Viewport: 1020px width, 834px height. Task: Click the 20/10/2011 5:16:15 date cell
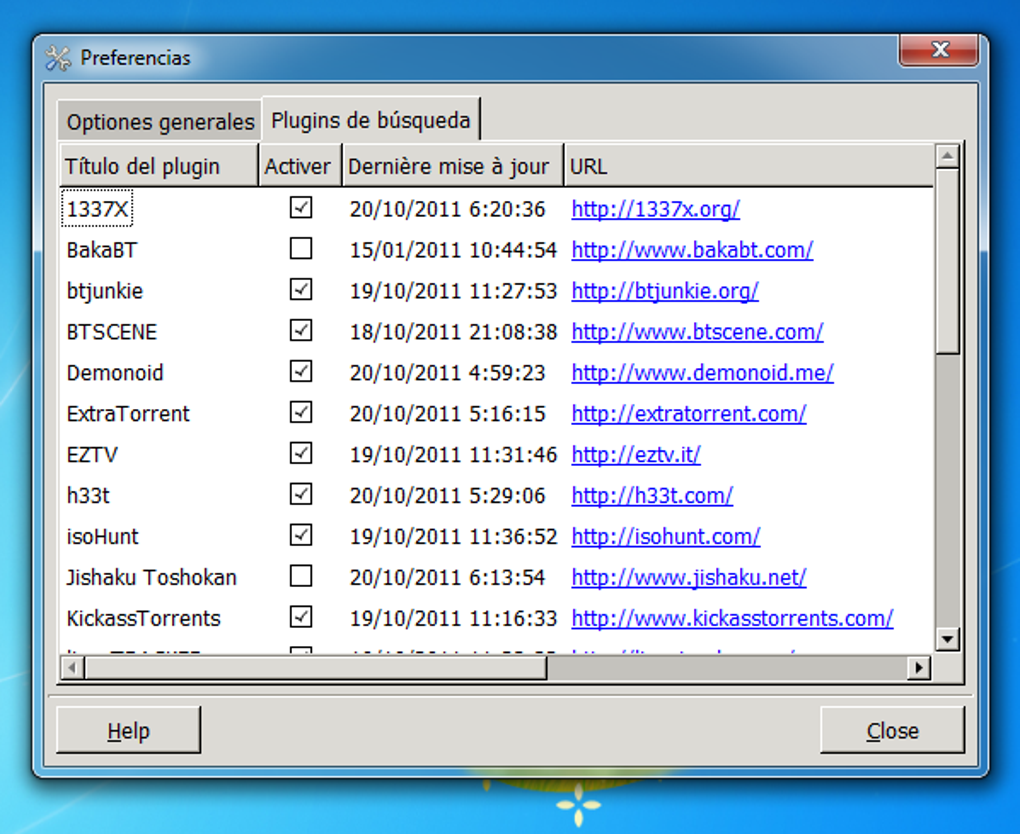[x=448, y=414]
